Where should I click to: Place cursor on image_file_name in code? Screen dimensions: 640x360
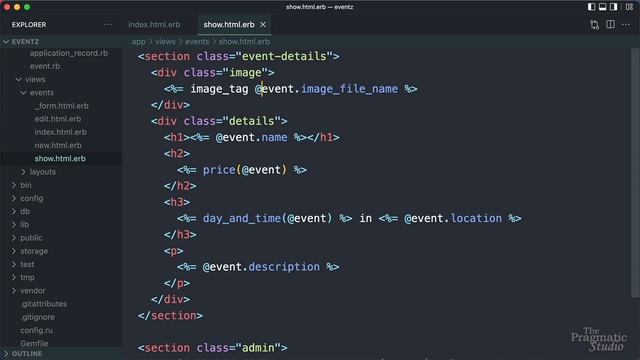click(x=349, y=89)
